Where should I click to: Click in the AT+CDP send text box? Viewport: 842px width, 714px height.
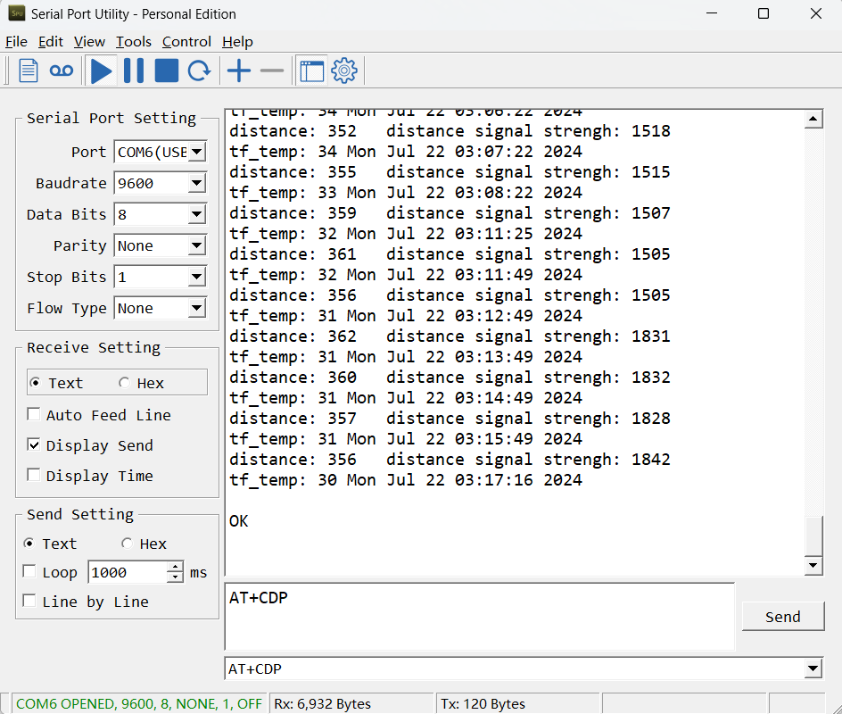[x=480, y=617]
